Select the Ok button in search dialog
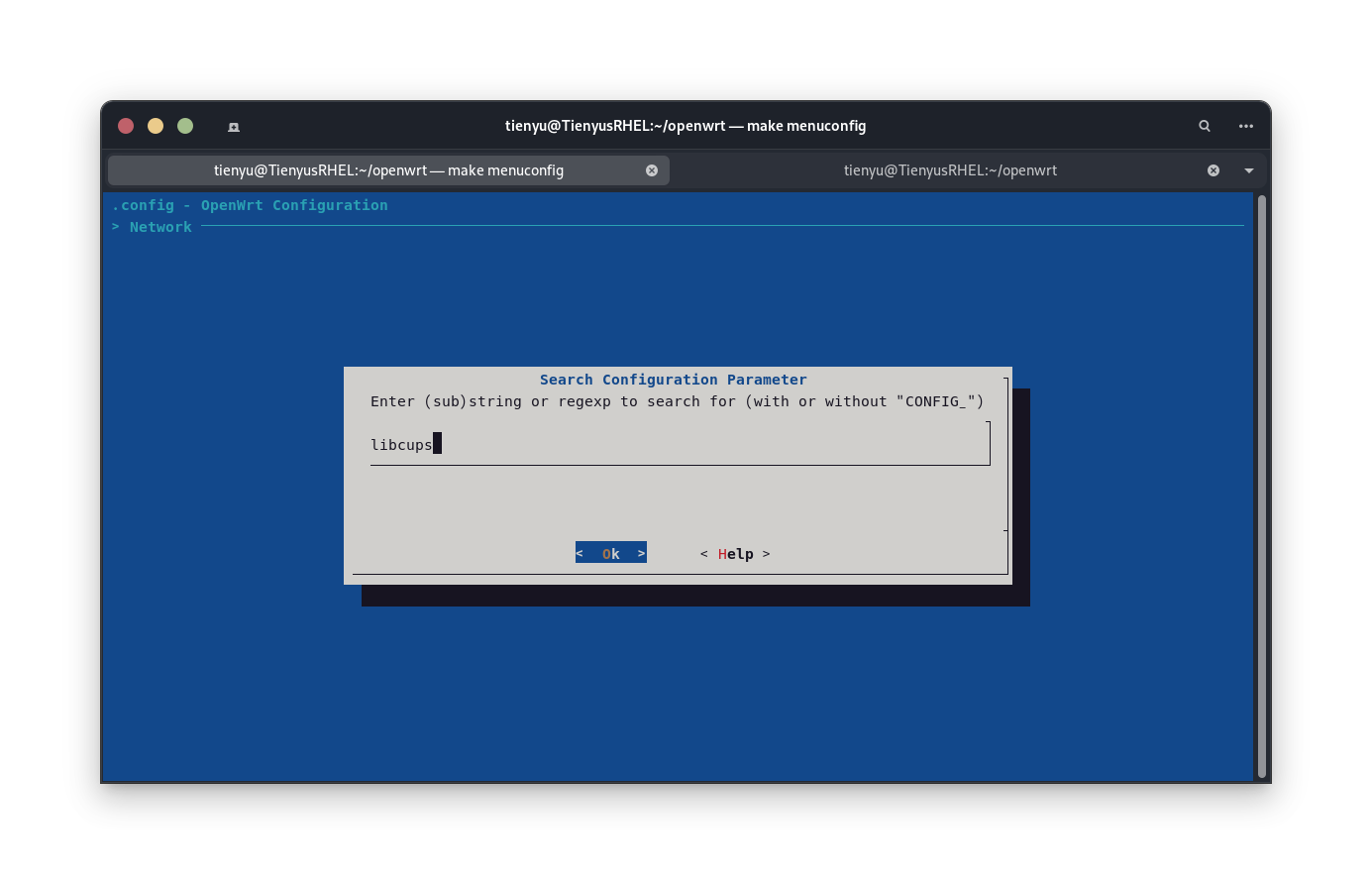The image size is (1372, 884). 611,553
